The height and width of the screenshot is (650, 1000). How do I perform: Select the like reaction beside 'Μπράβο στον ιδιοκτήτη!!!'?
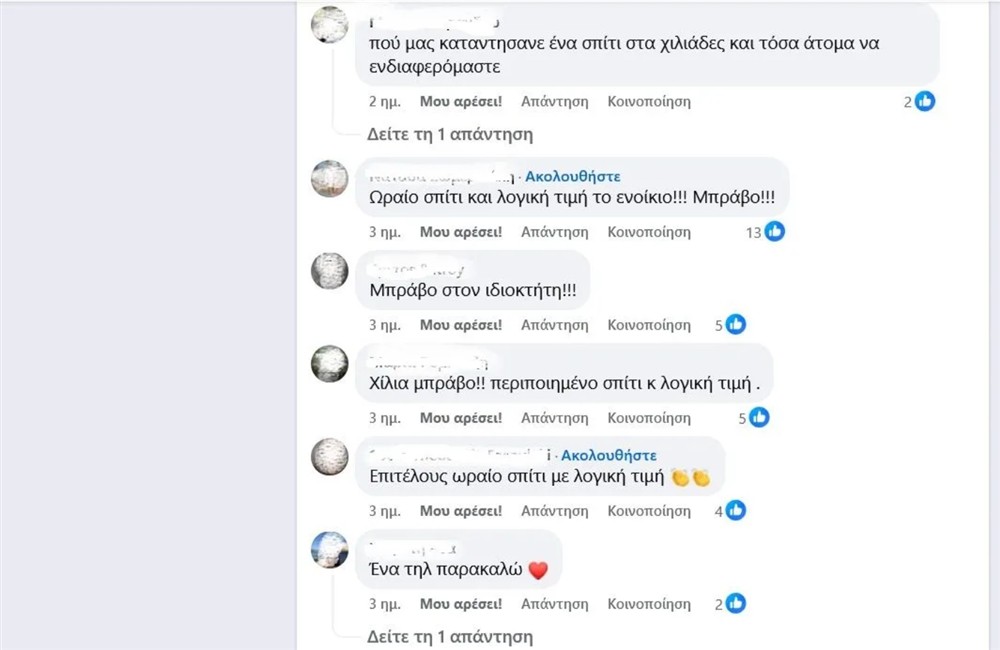[734, 323]
